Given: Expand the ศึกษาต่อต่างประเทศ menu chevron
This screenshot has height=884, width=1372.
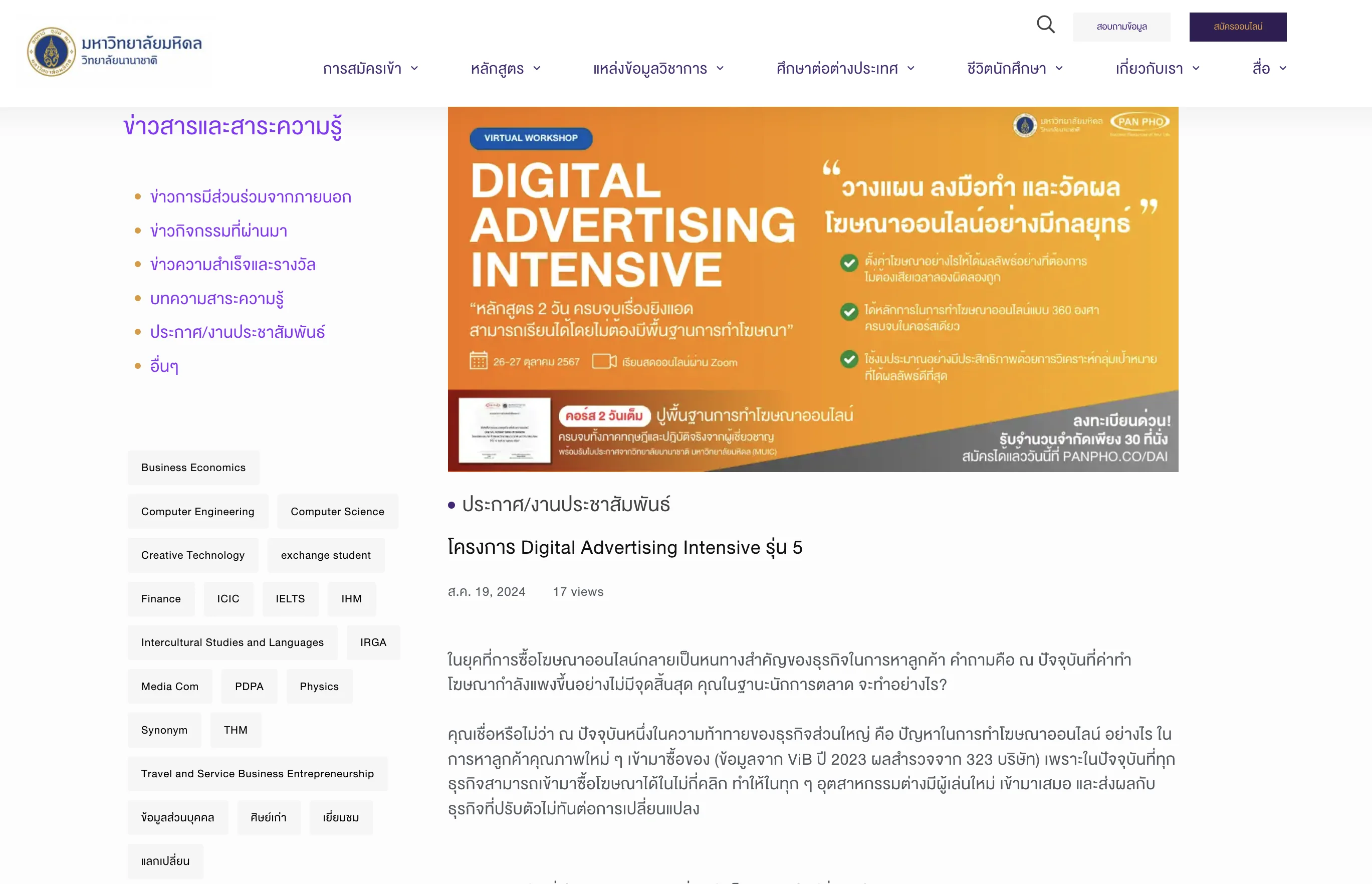Looking at the screenshot, I should (910, 68).
